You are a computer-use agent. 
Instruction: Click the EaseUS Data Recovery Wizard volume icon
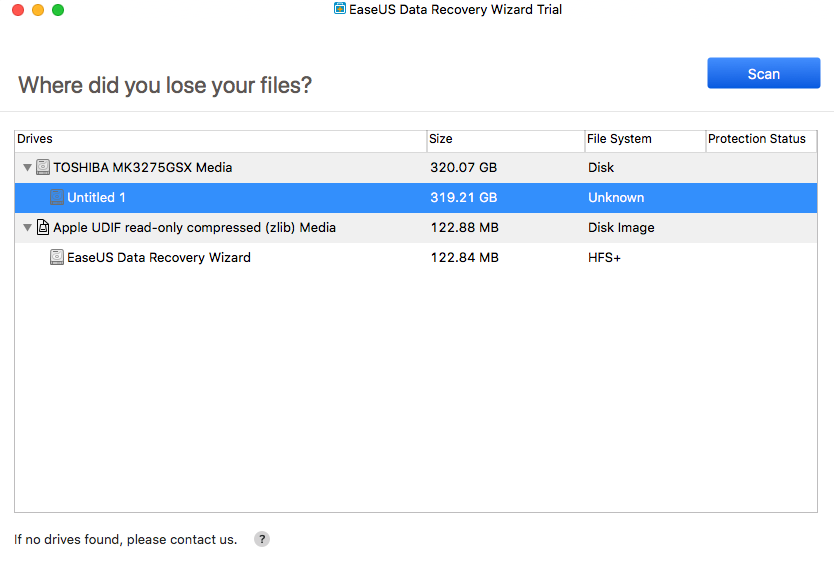click(x=57, y=257)
